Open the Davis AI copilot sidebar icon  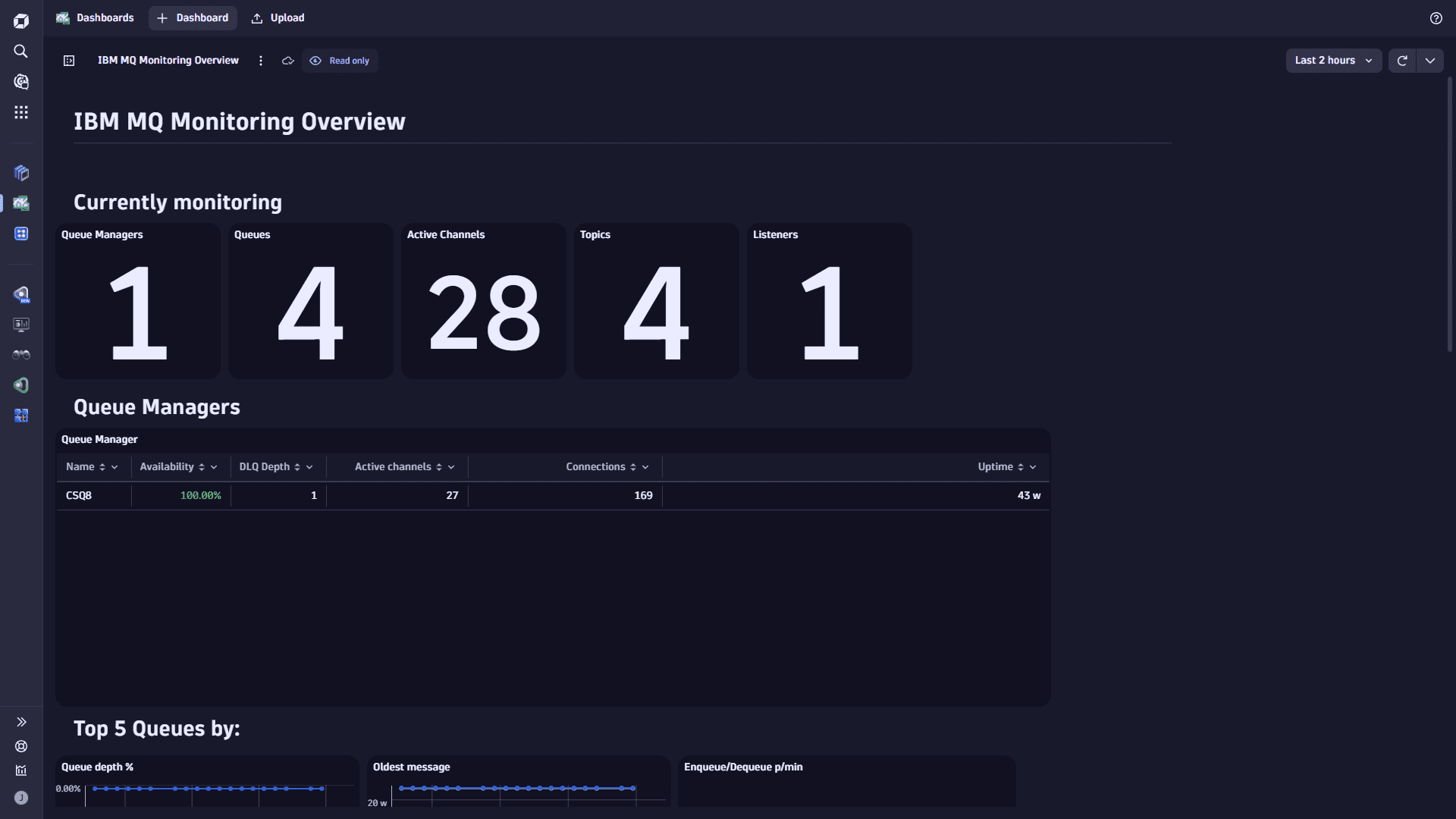click(x=21, y=81)
